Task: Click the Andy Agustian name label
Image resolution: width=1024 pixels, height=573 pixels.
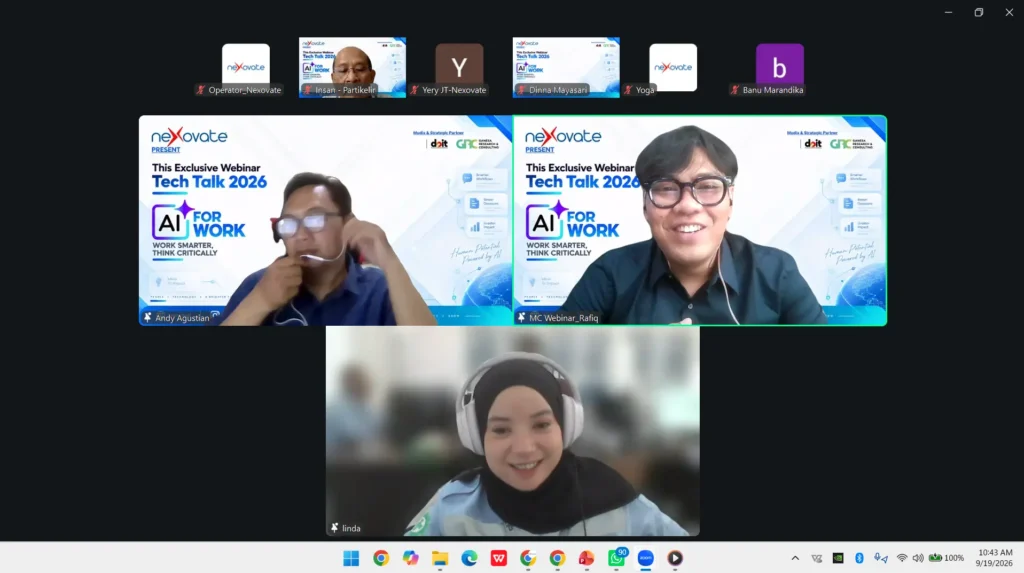Action: click(182, 318)
